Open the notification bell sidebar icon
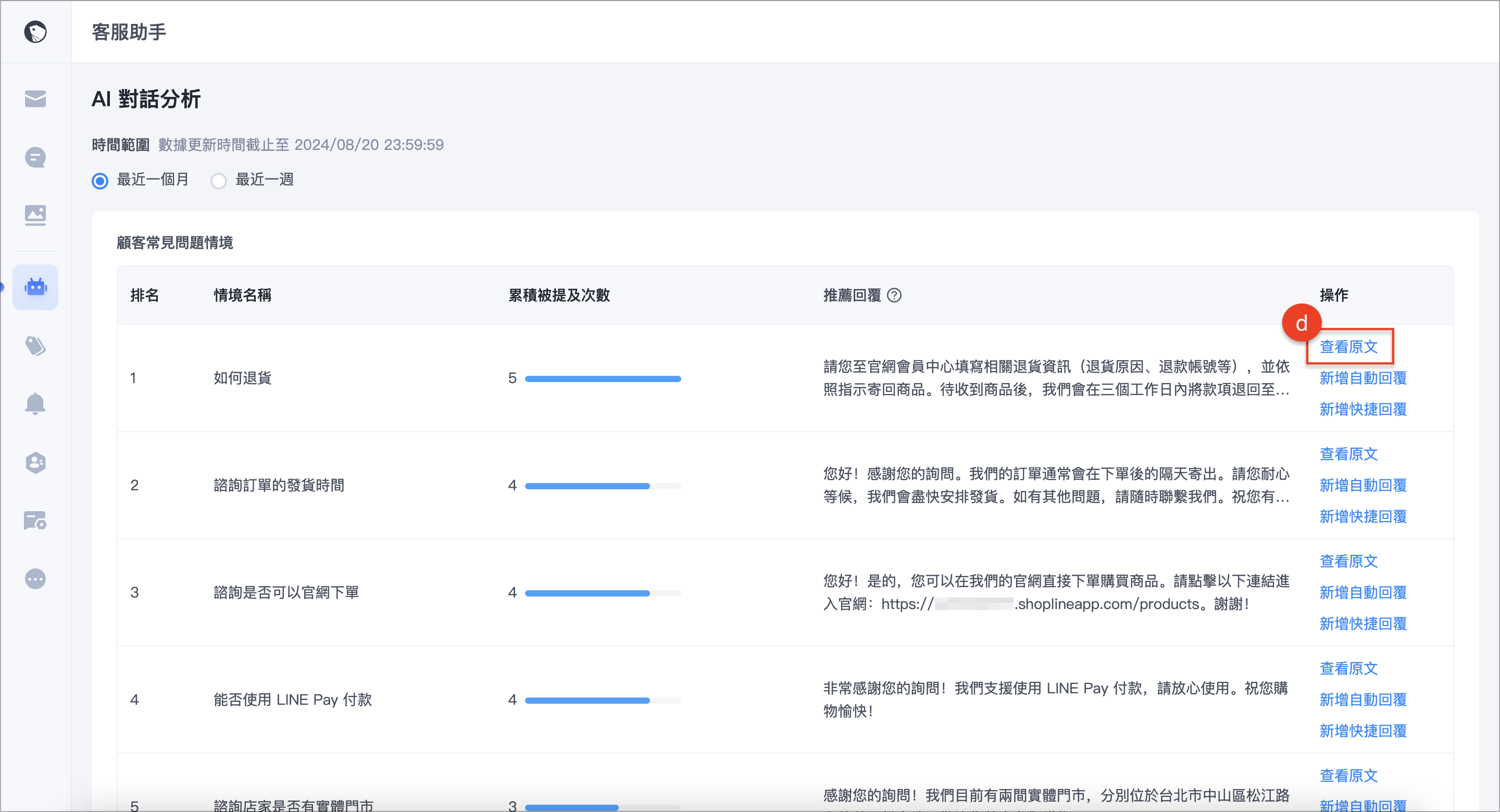 coord(35,404)
